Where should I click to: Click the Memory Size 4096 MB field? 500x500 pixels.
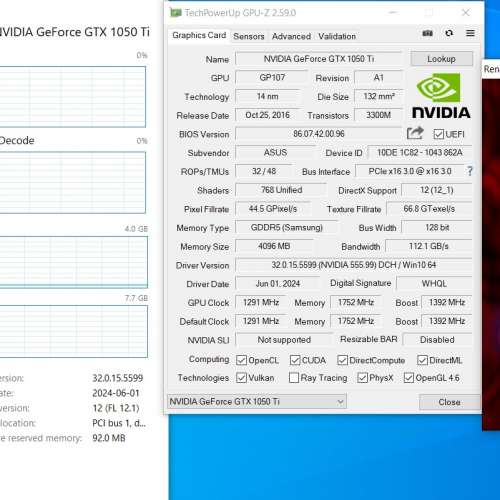(x=274, y=246)
